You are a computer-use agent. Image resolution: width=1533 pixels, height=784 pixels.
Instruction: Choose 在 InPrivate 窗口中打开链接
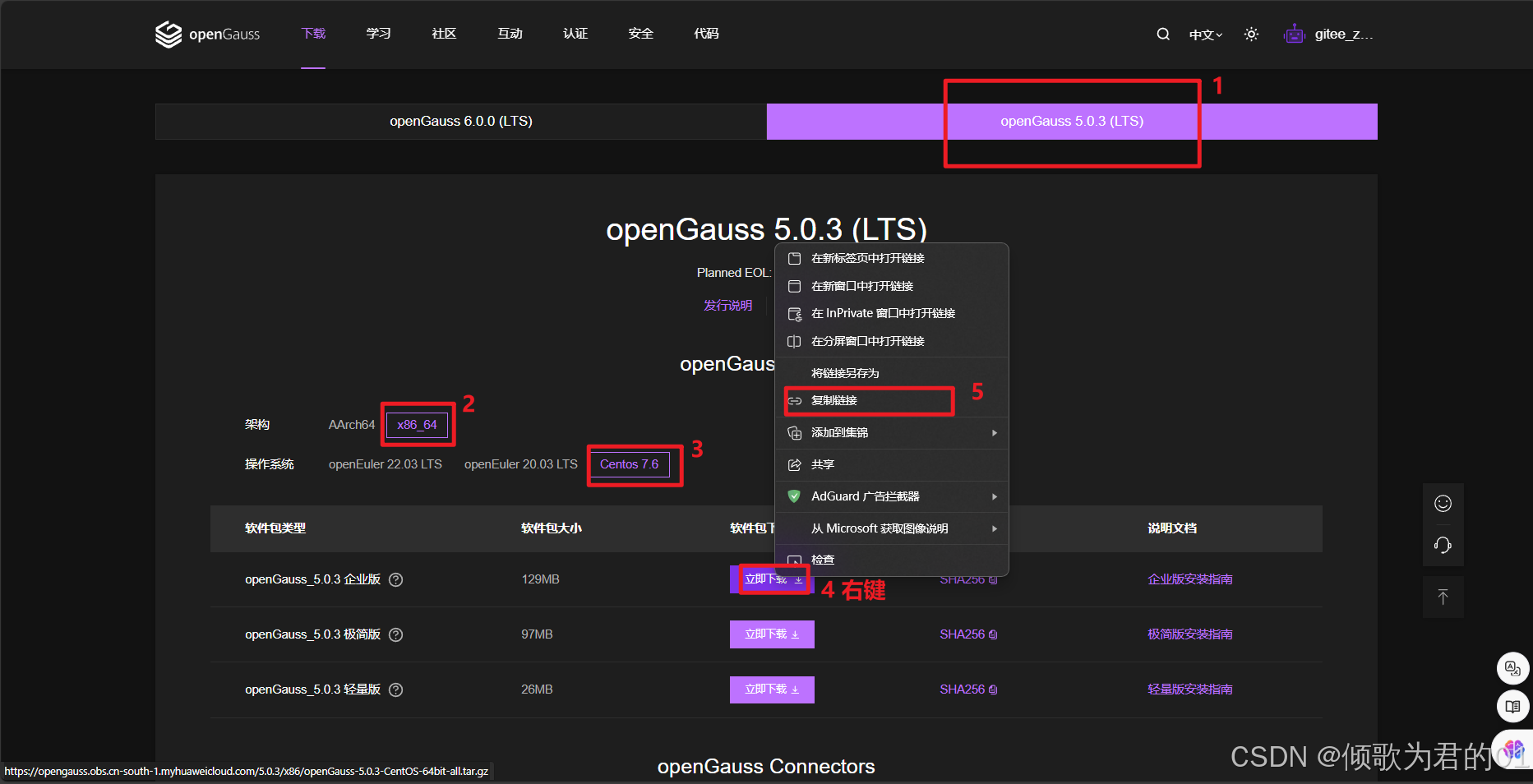pyautogui.click(x=892, y=313)
